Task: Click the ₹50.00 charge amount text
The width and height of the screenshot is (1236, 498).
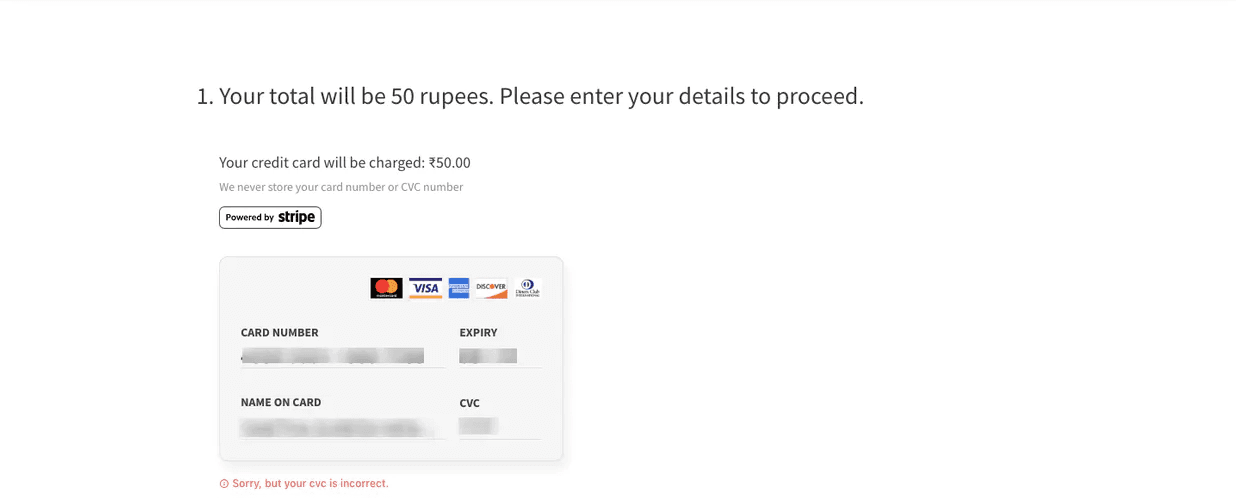Action: coord(449,163)
